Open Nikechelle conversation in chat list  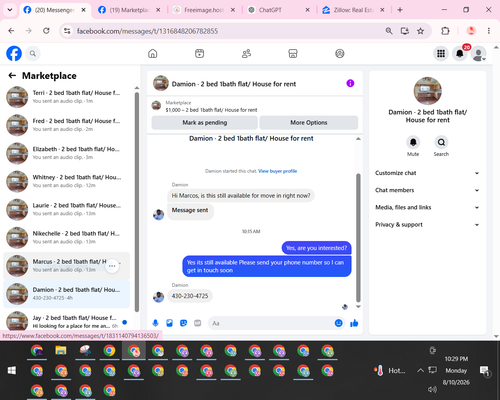point(67,237)
